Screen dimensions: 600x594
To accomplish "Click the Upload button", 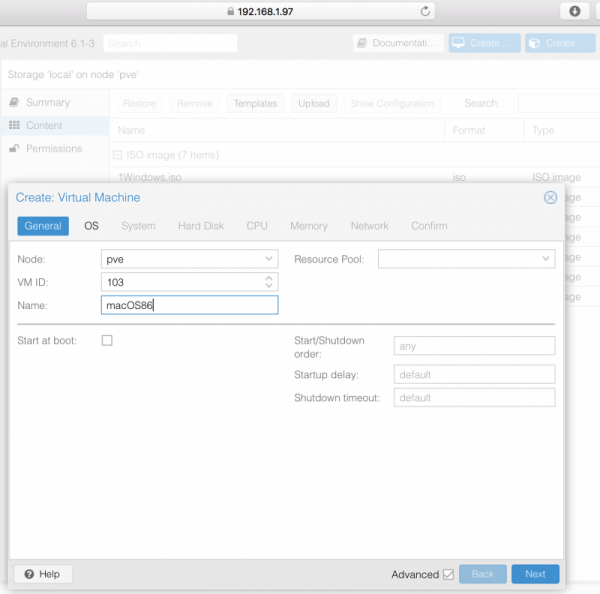I will pos(314,103).
